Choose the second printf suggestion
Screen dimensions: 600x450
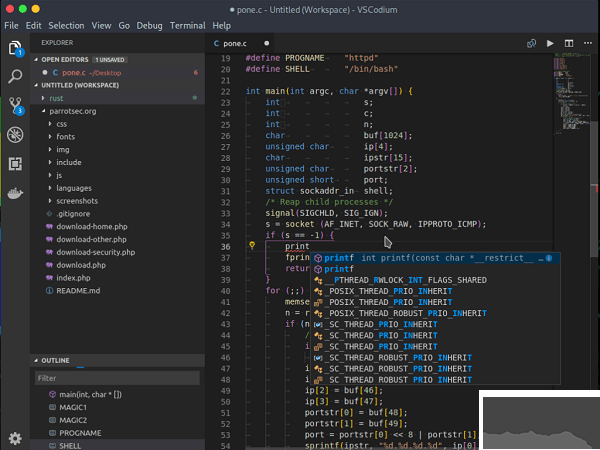point(435,269)
